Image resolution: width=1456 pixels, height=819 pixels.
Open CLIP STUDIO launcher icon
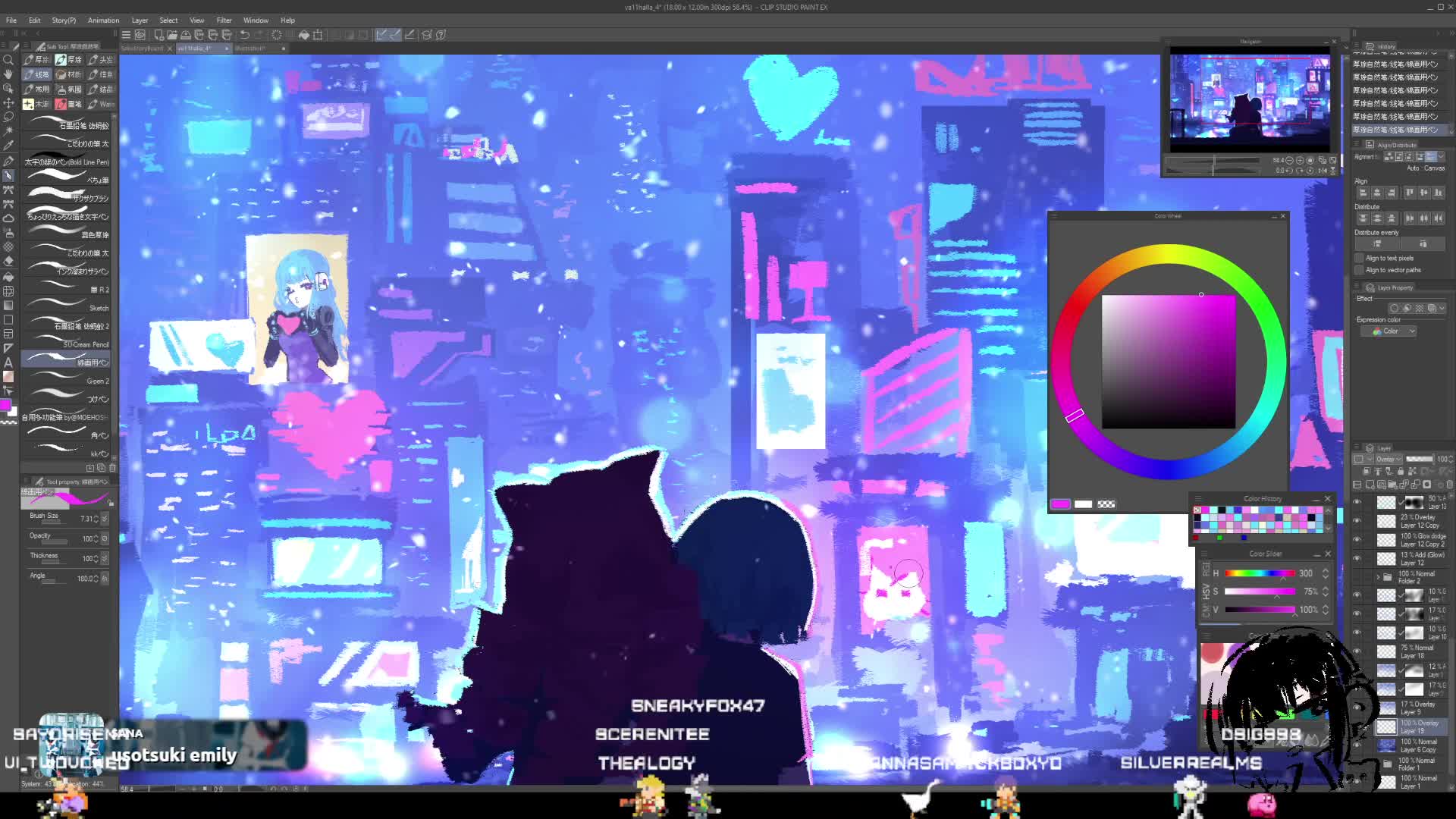140,35
